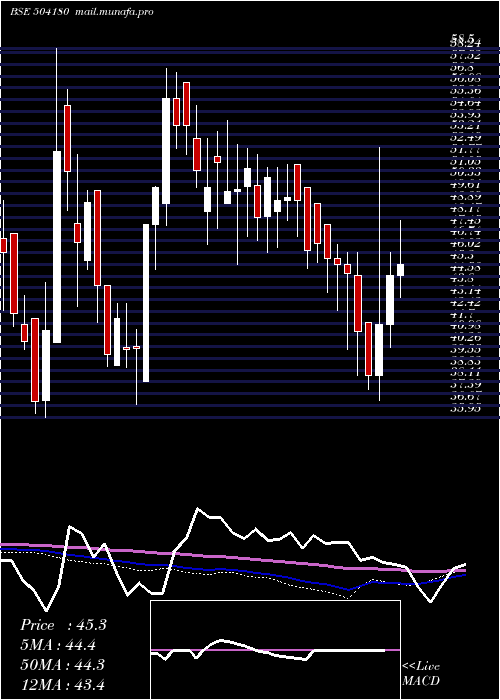Click the BSE 504180 chart title text
Image resolution: width=500 pixels, height=700 pixels.
point(39,12)
